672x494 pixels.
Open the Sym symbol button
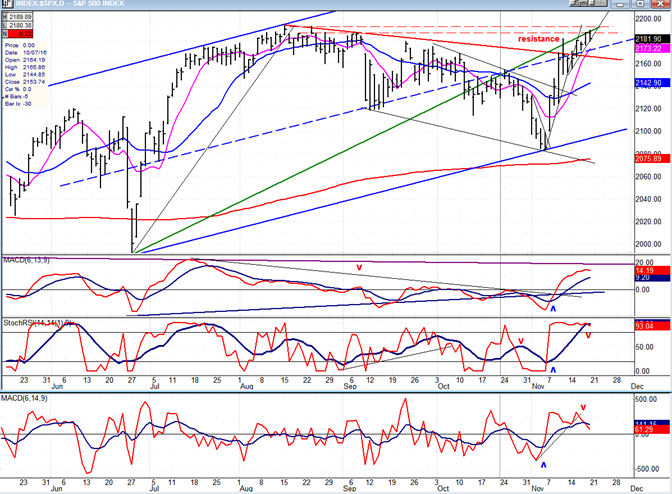pos(579,3)
